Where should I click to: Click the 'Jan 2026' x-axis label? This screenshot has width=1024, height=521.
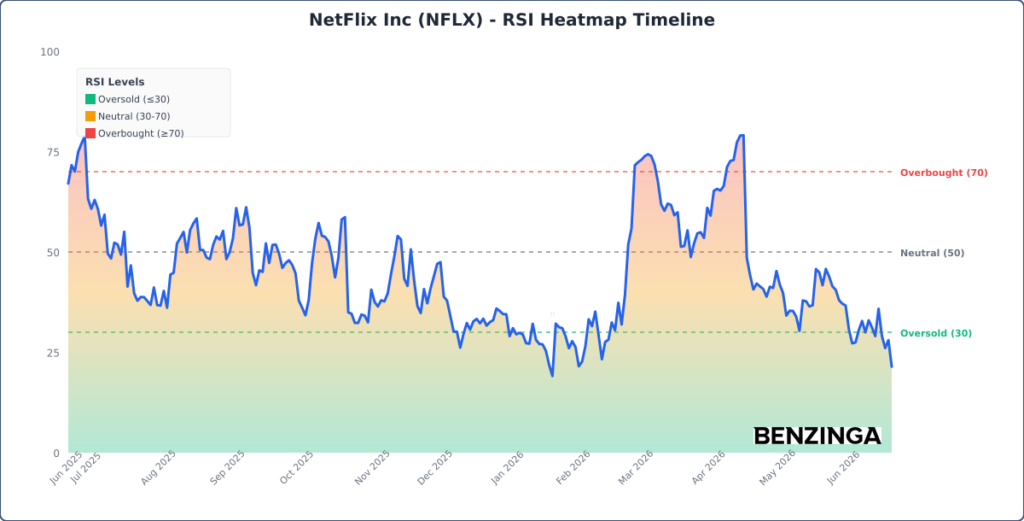509,467
